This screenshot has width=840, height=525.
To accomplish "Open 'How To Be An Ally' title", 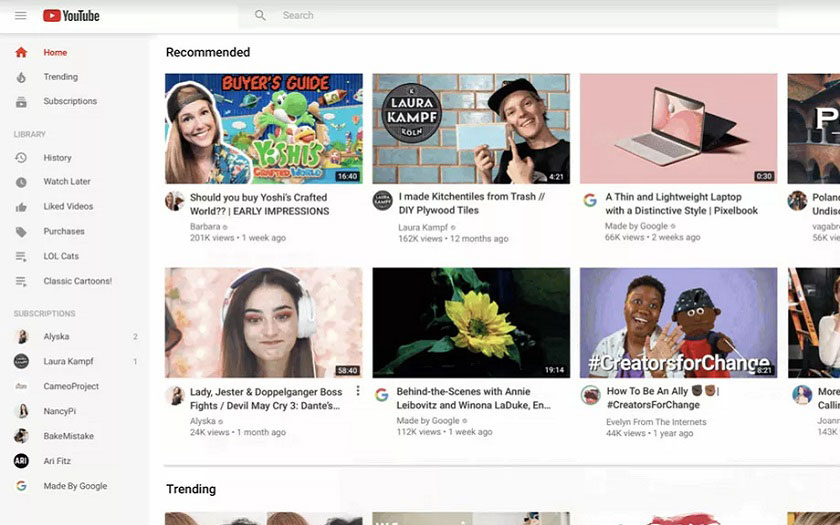I will point(662,398).
